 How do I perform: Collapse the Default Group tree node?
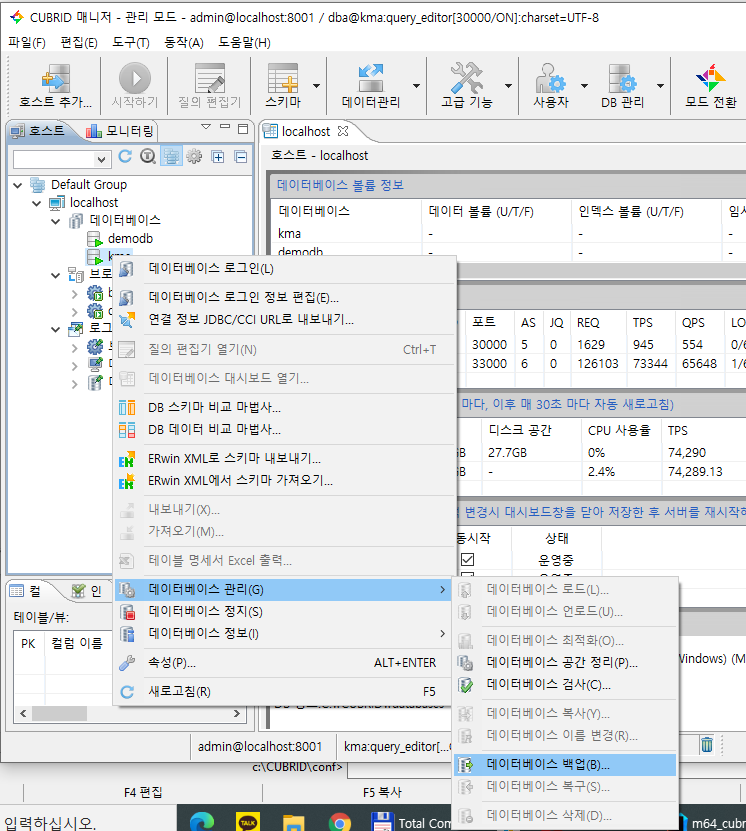click(17, 185)
